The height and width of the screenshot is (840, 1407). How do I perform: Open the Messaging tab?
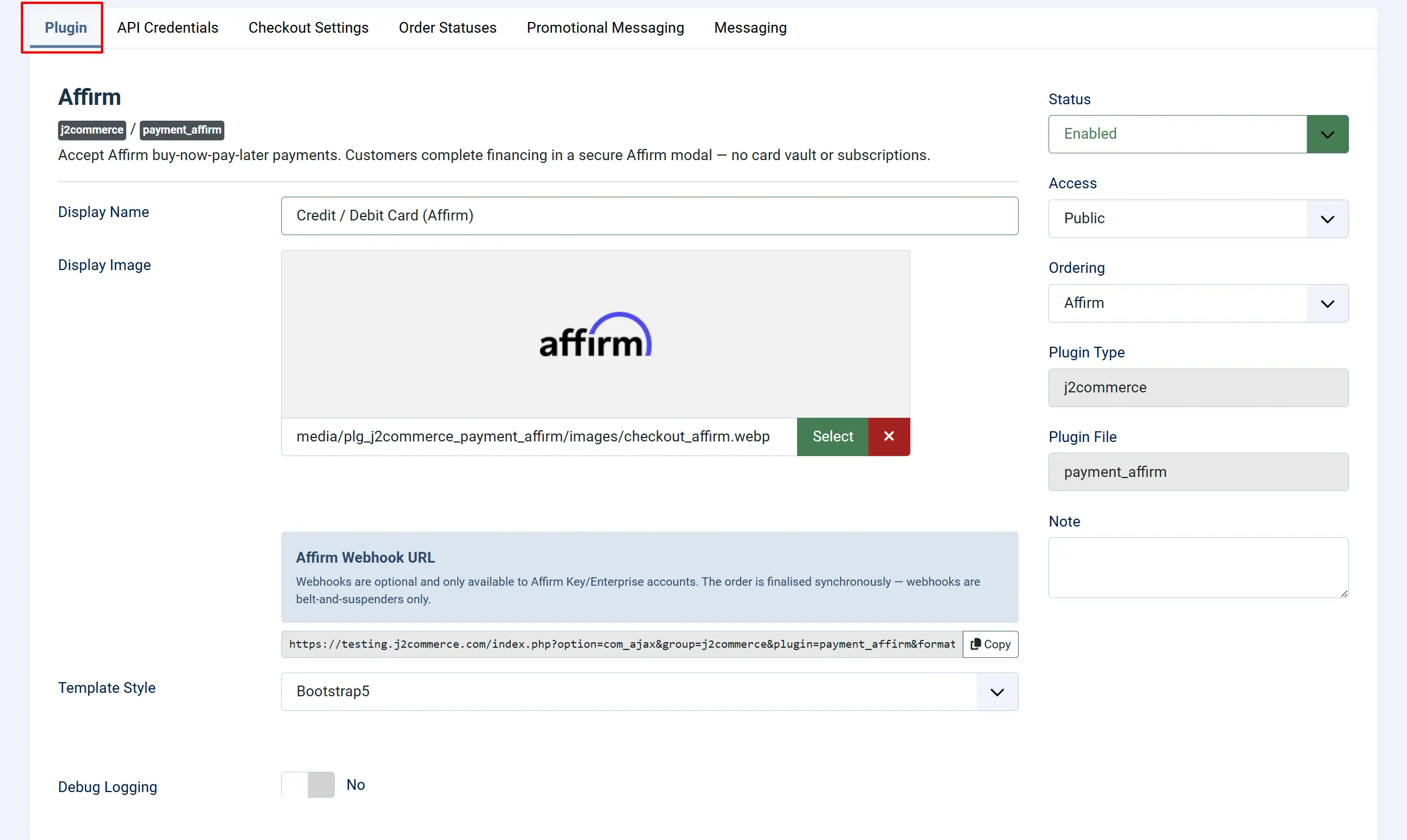click(x=750, y=27)
